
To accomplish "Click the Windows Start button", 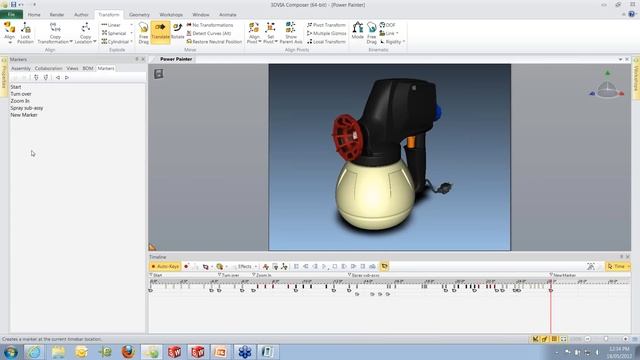I will click(11, 352).
